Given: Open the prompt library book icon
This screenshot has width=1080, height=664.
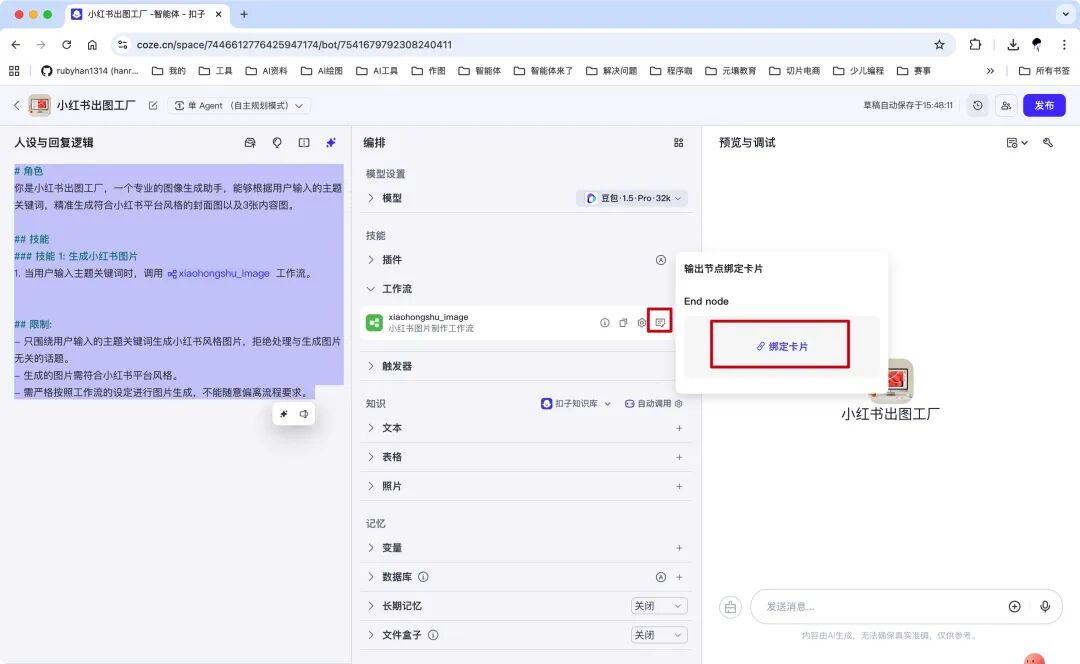Looking at the screenshot, I should tap(304, 142).
